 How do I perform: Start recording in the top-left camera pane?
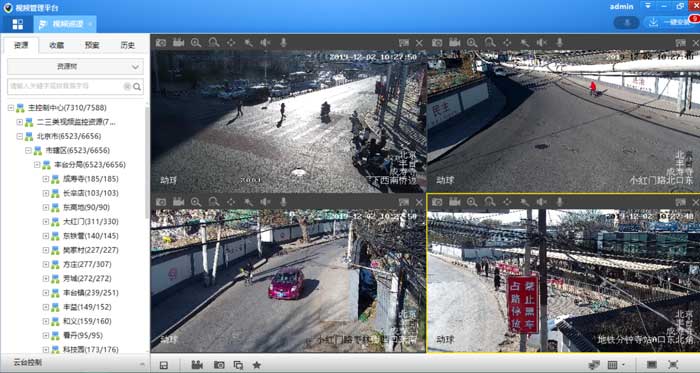179,42
